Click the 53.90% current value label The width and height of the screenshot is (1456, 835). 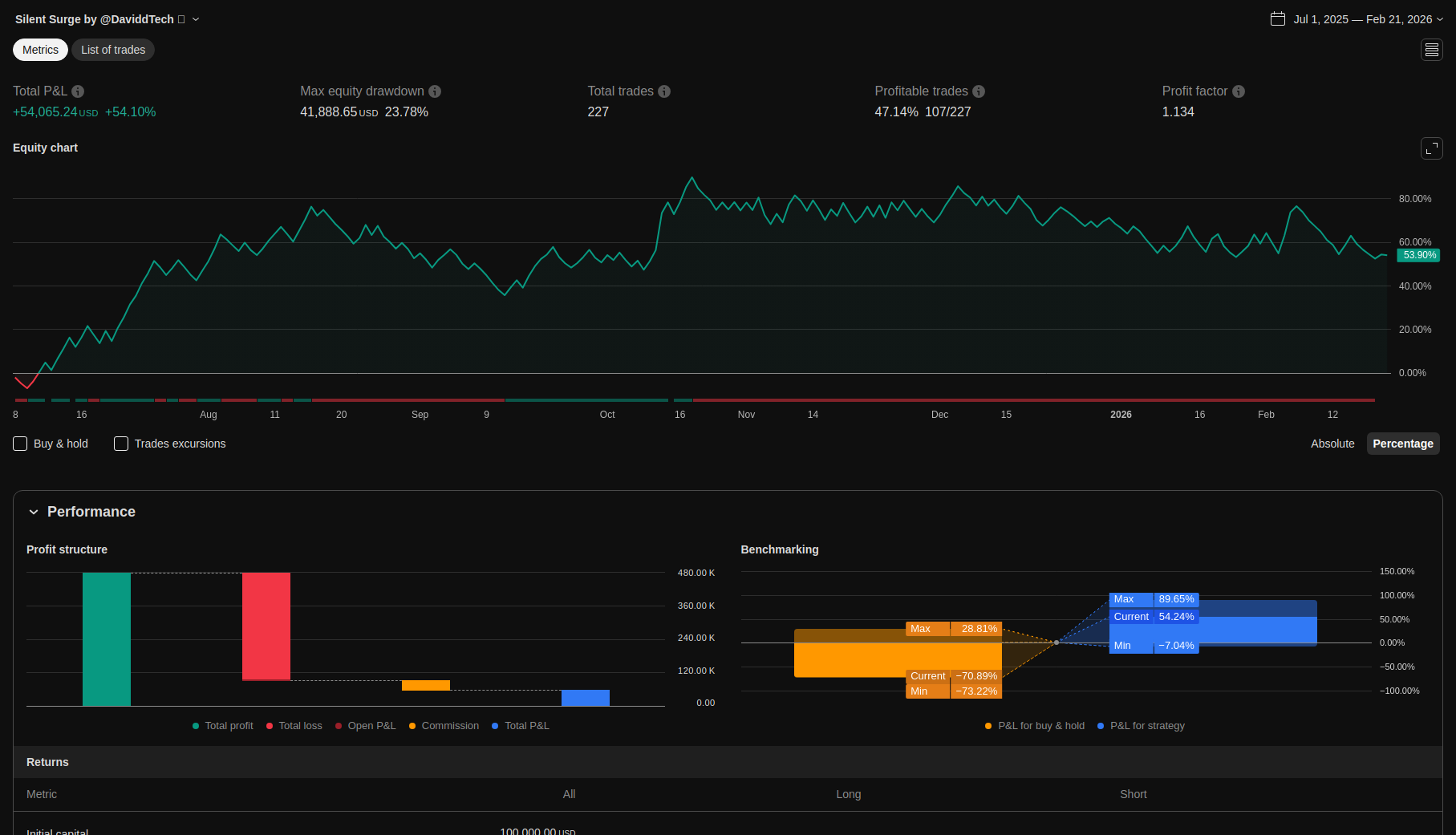pyautogui.click(x=1418, y=255)
